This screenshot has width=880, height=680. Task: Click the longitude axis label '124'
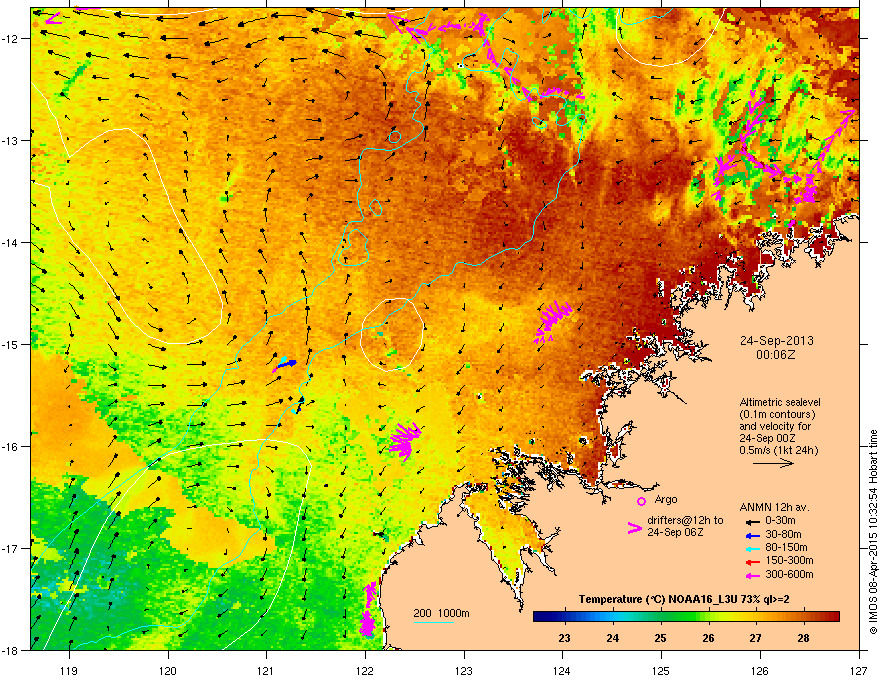562,670
